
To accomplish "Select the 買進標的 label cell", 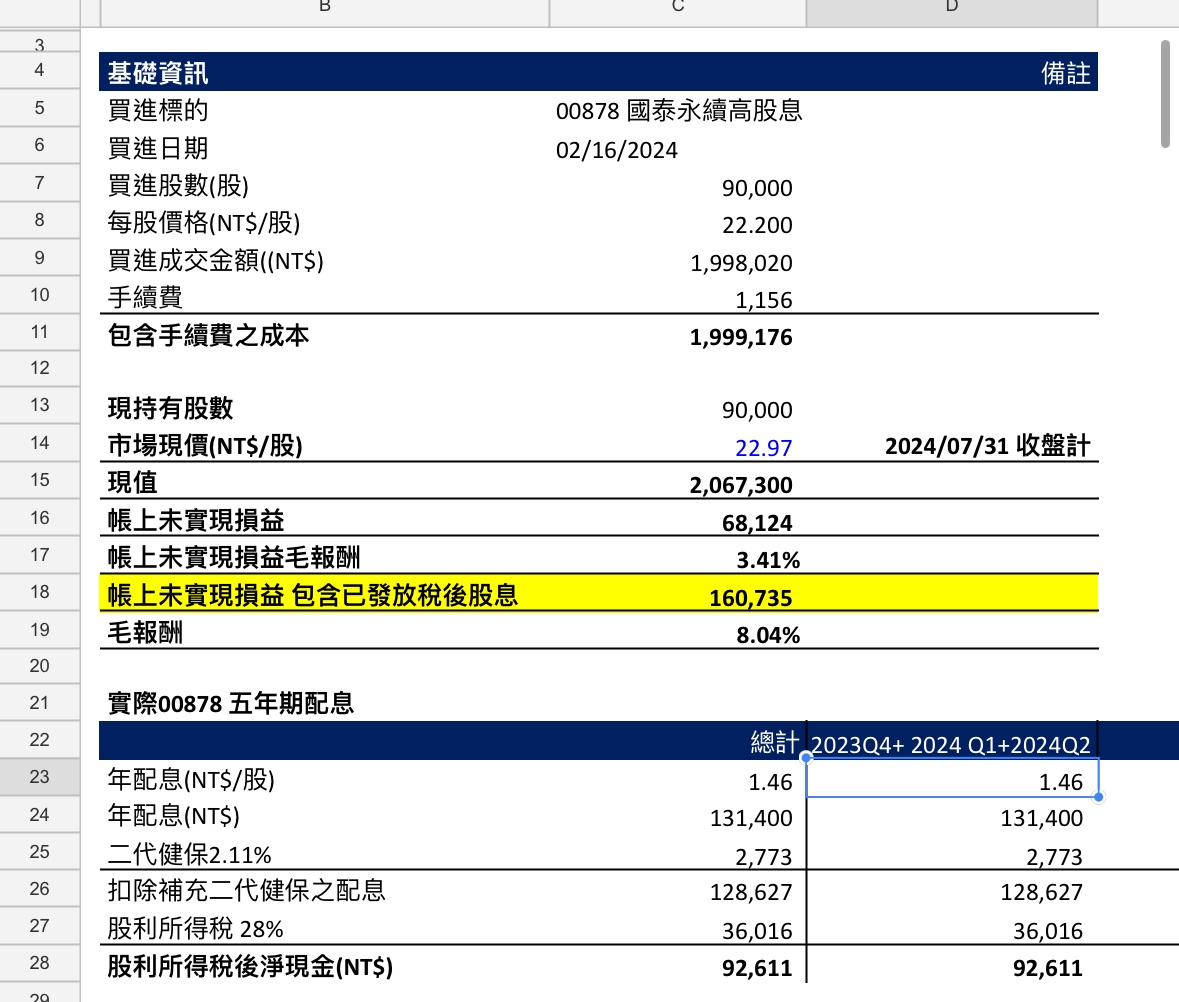I will point(158,110).
